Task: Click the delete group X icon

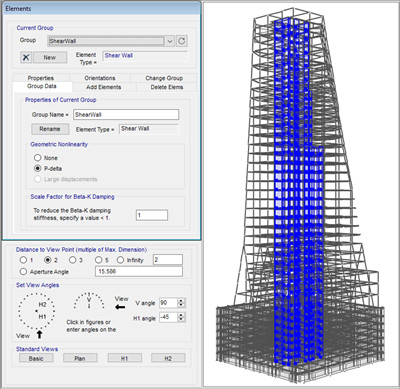Action: point(26,57)
